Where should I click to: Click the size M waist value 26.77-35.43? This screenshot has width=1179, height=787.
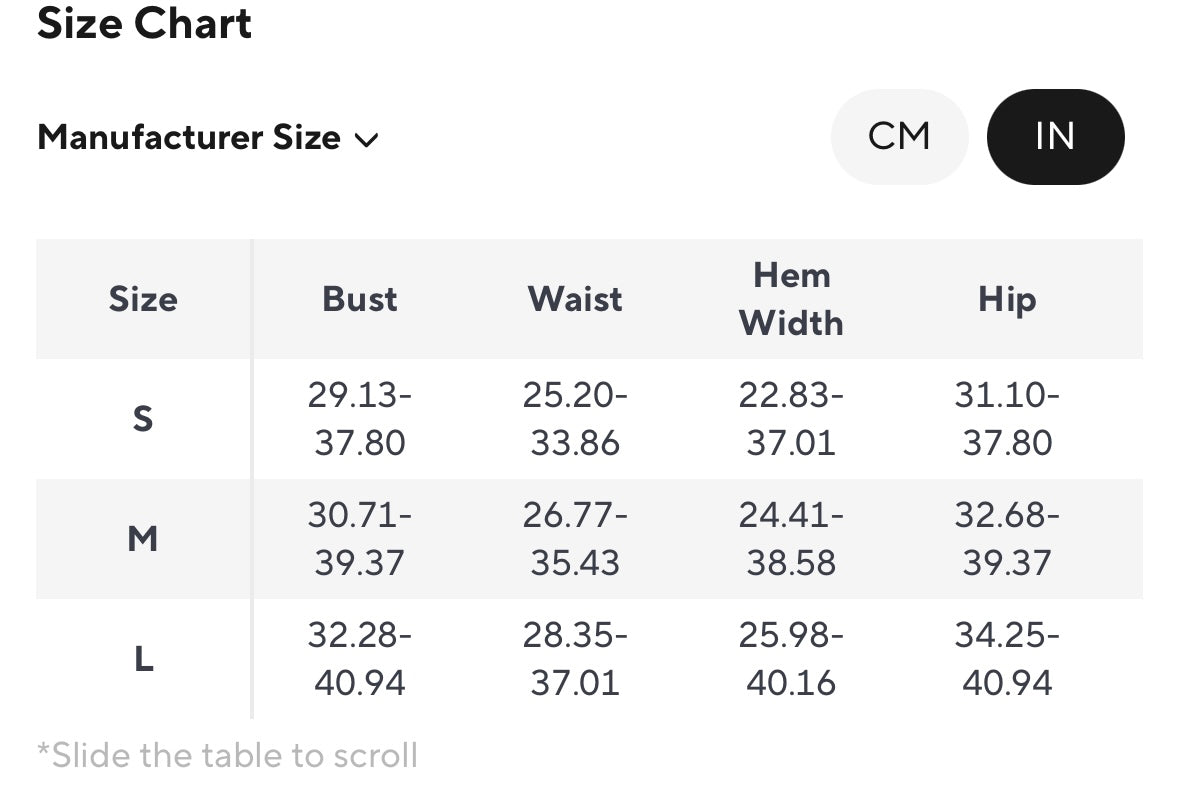[x=575, y=539]
